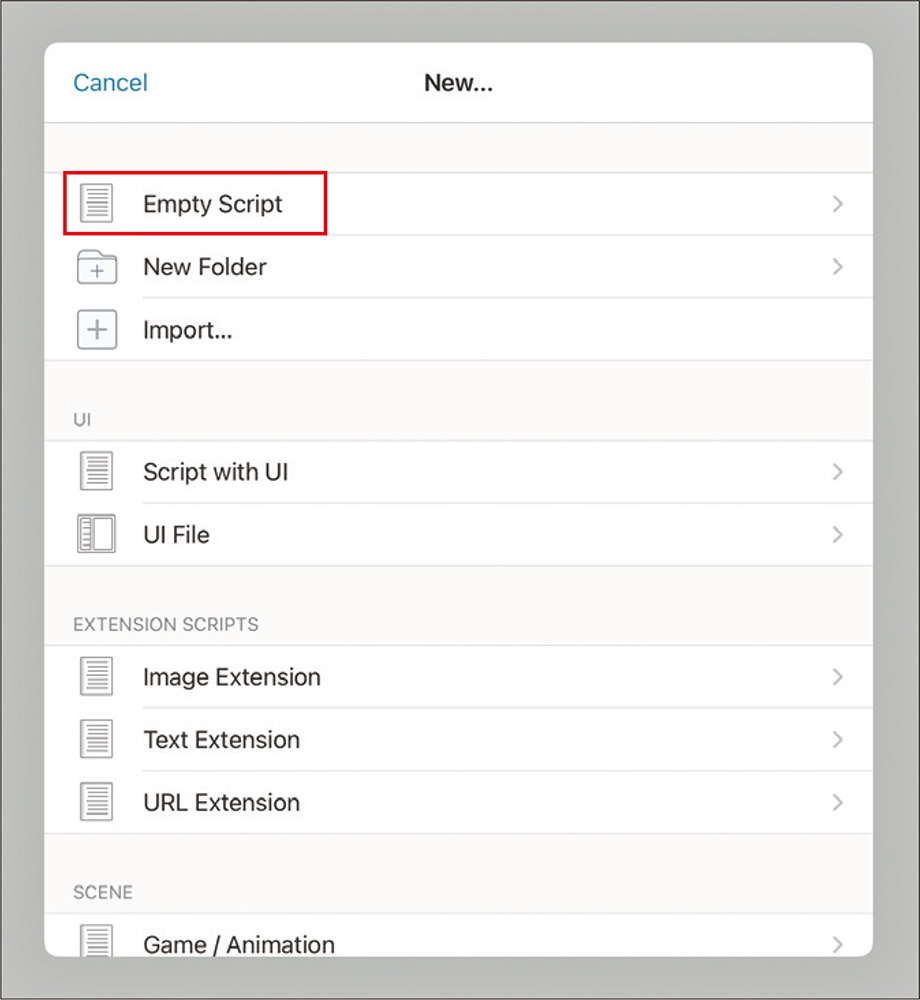
Task: Expand the Script with UI chevron
Action: (838, 472)
